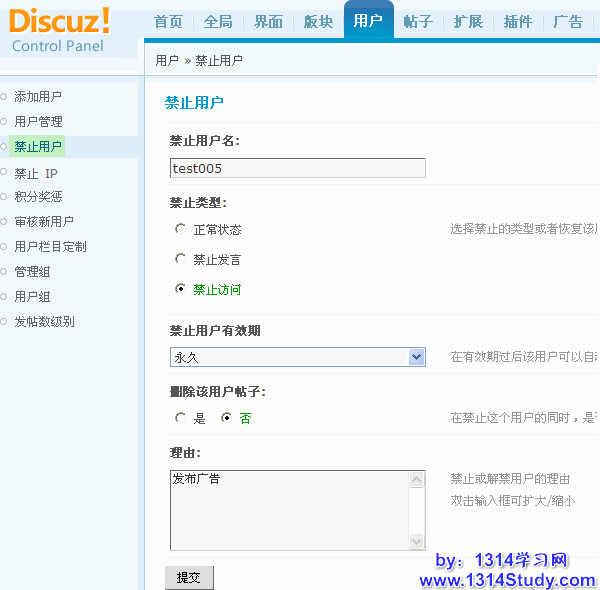The image size is (600, 590).
Task: Switch to the 全局 tab
Action: tap(218, 21)
